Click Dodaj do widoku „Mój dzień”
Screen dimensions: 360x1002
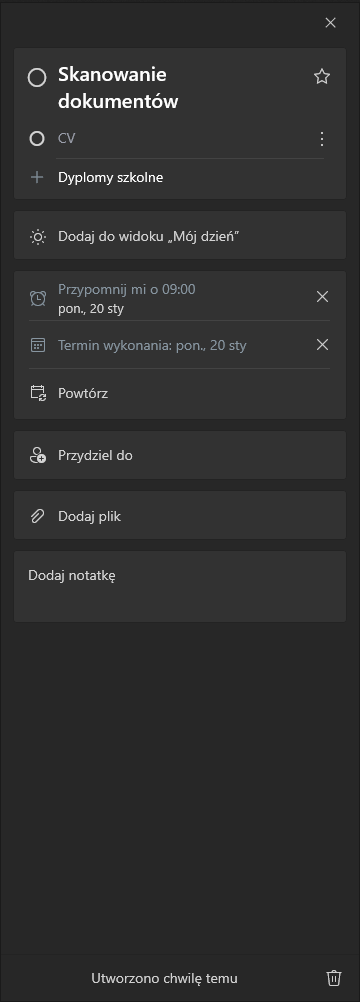[x=180, y=235]
